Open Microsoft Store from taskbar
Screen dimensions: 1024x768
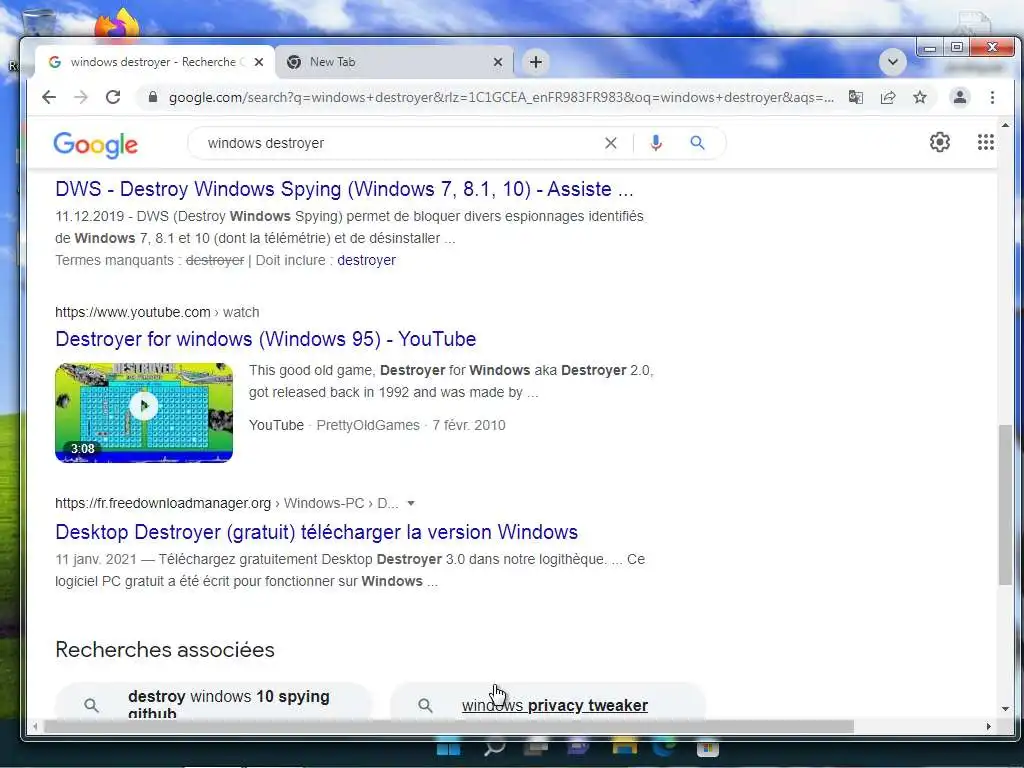[707, 748]
